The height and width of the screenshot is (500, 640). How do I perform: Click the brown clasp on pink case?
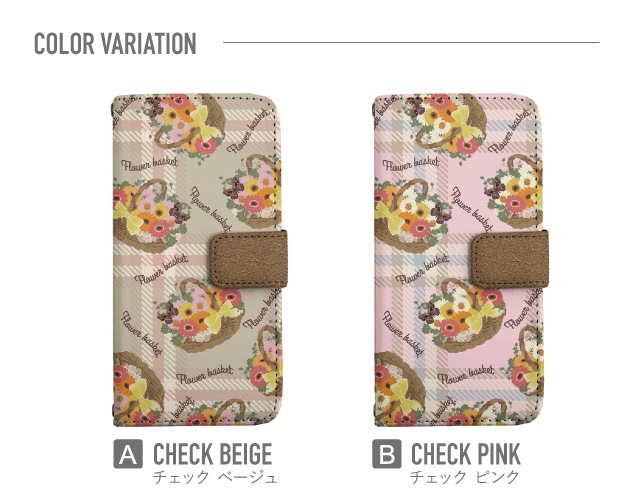click(x=510, y=259)
